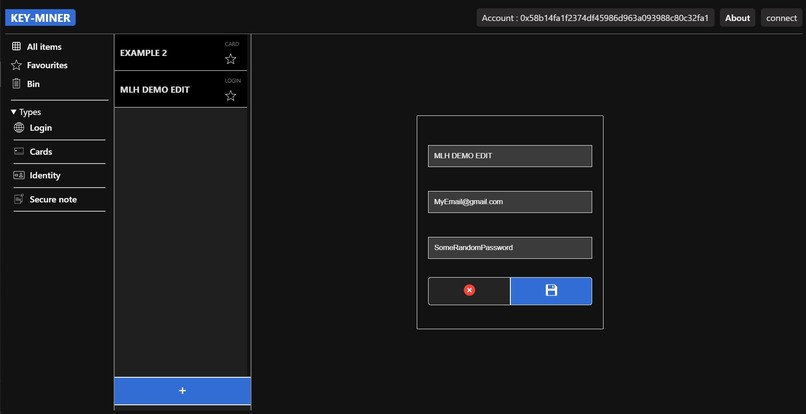
Task: Collapse the Types section
Action: tap(26, 112)
